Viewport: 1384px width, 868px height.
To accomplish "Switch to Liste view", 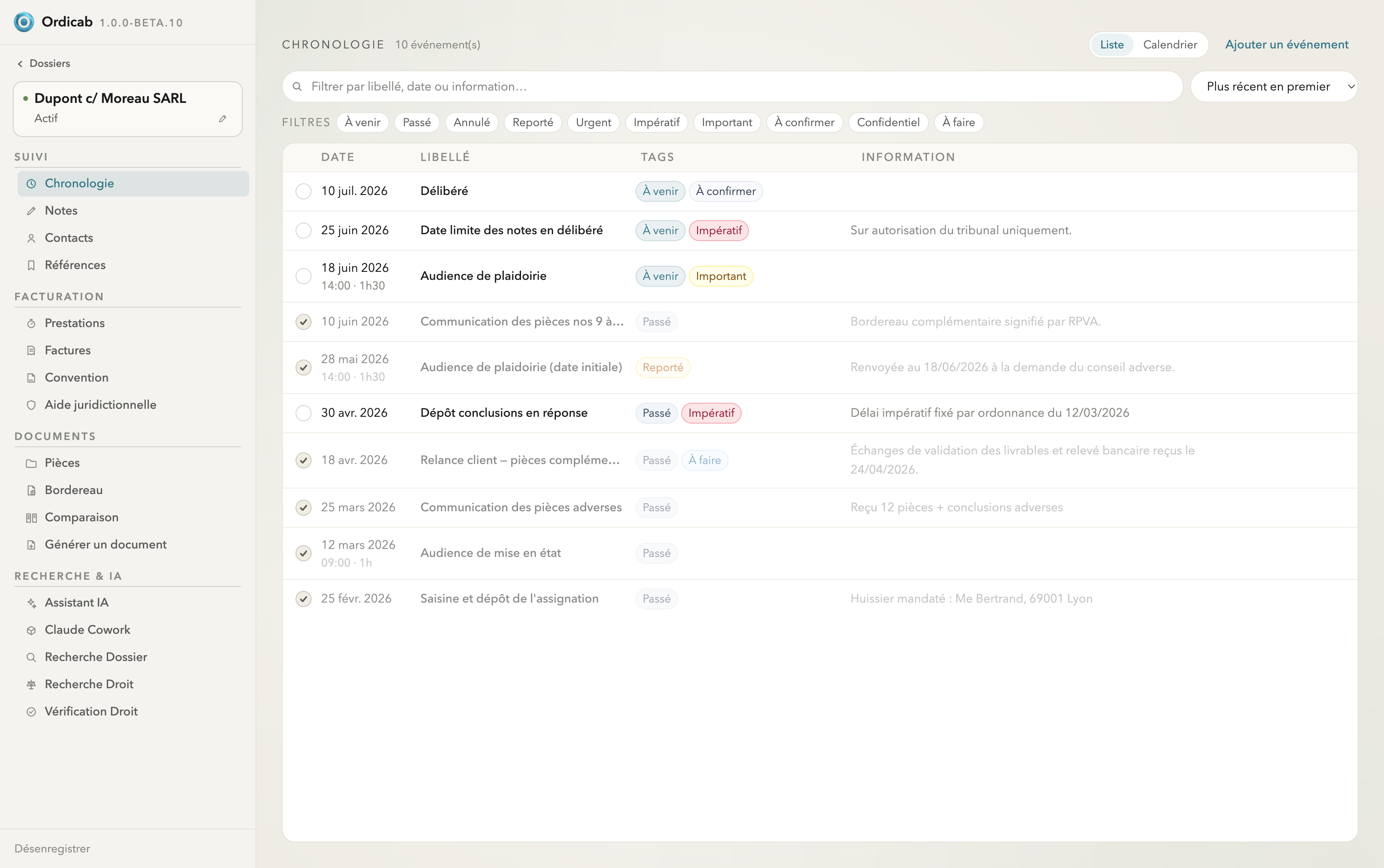I will (1112, 45).
